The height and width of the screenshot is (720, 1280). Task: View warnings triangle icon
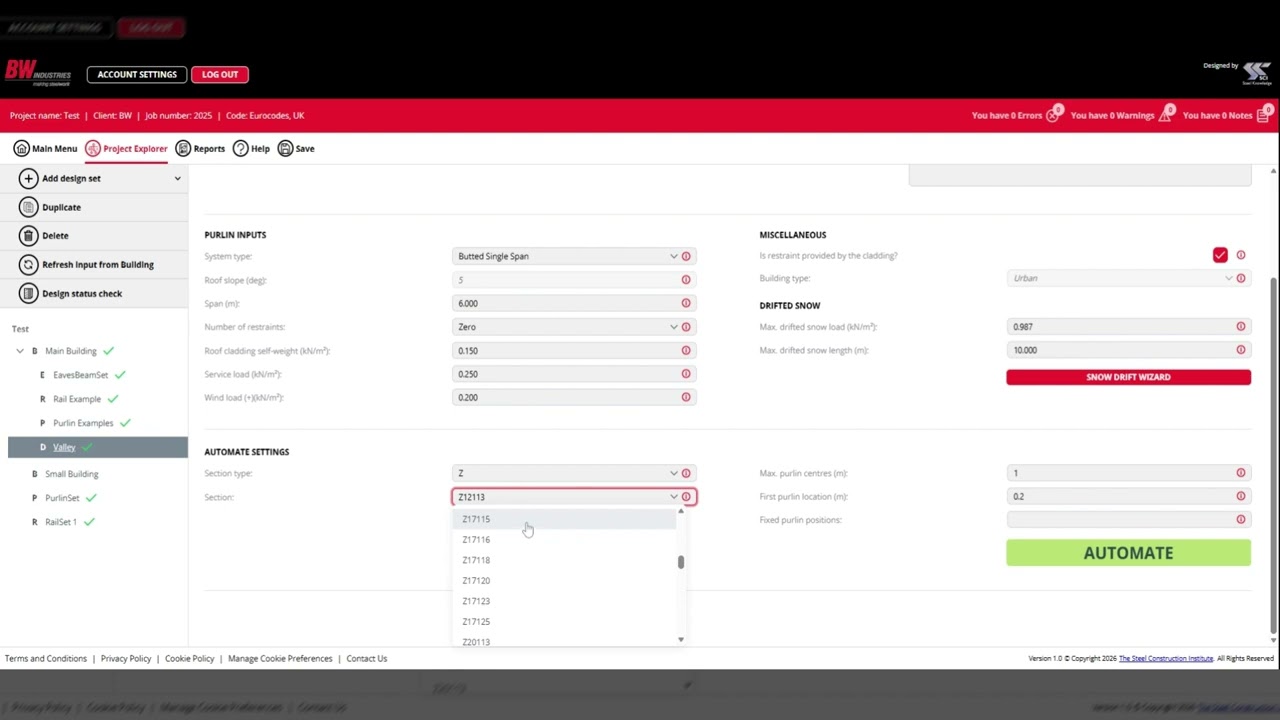[x=1165, y=115]
